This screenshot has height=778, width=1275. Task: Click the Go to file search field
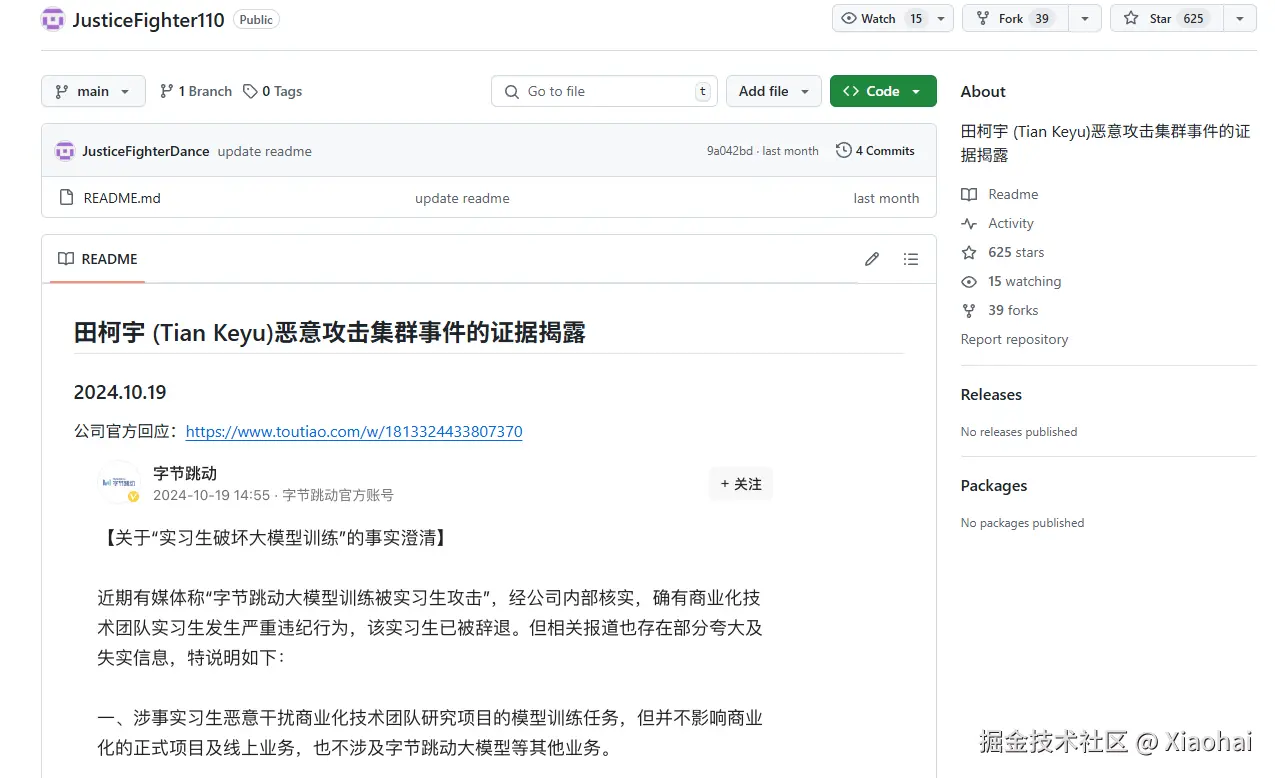pos(604,91)
